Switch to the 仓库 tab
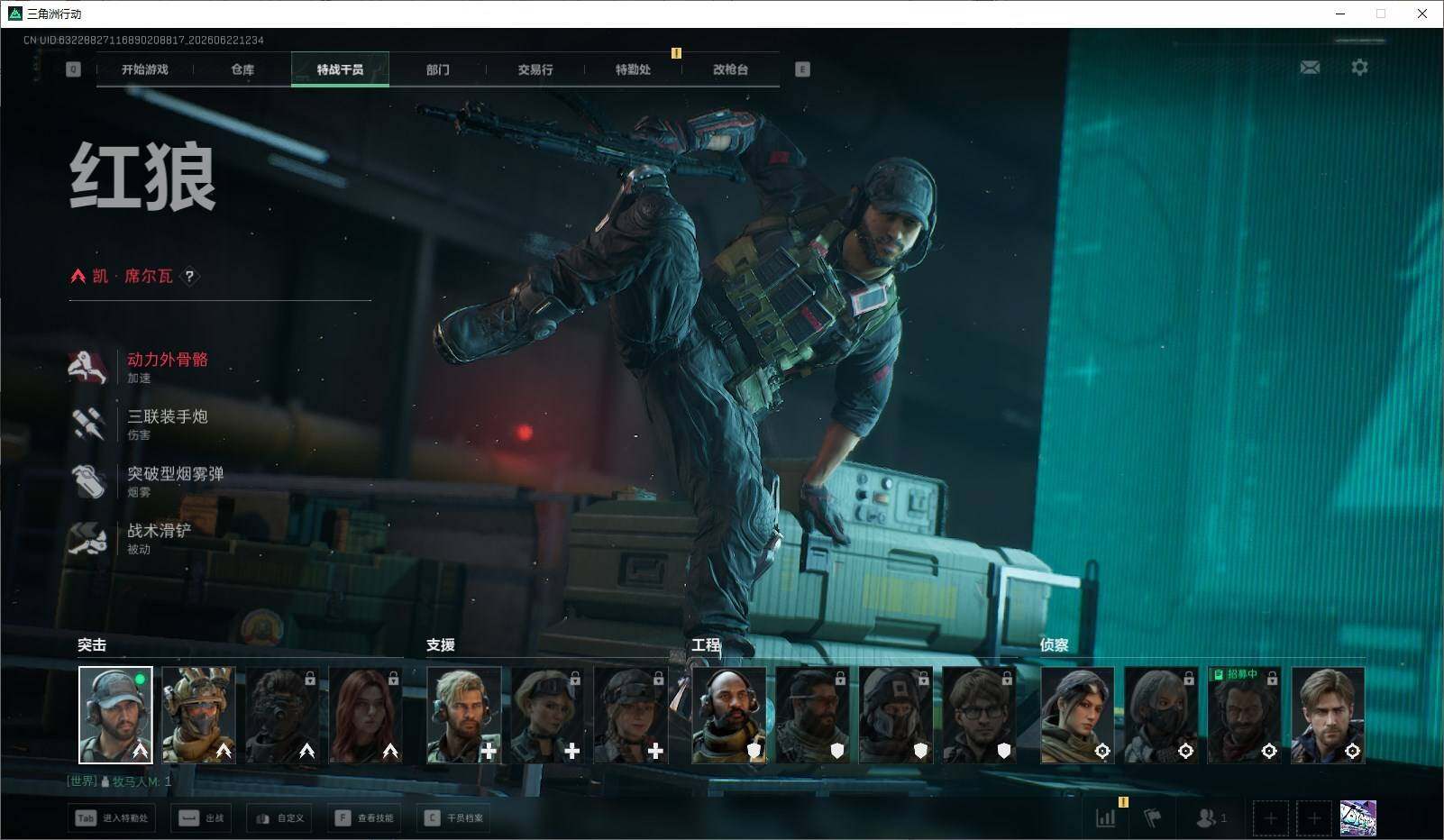The width and height of the screenshot is (1444, 840). 242,69
